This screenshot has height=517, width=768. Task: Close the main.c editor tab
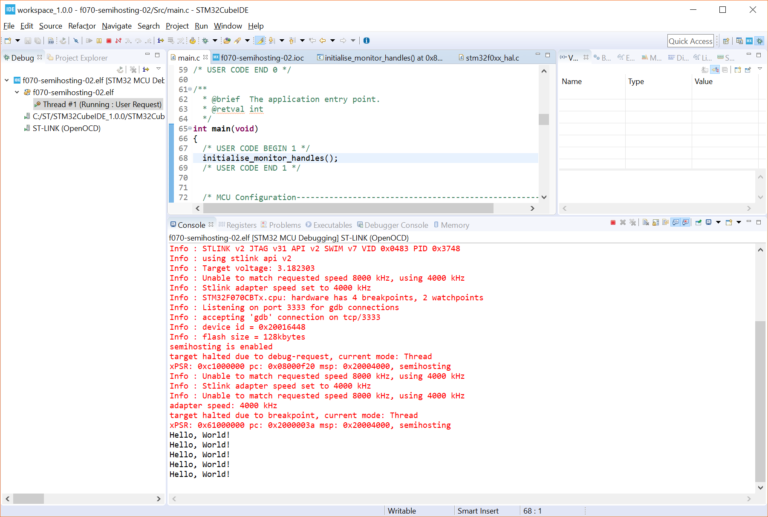[205, 57]
